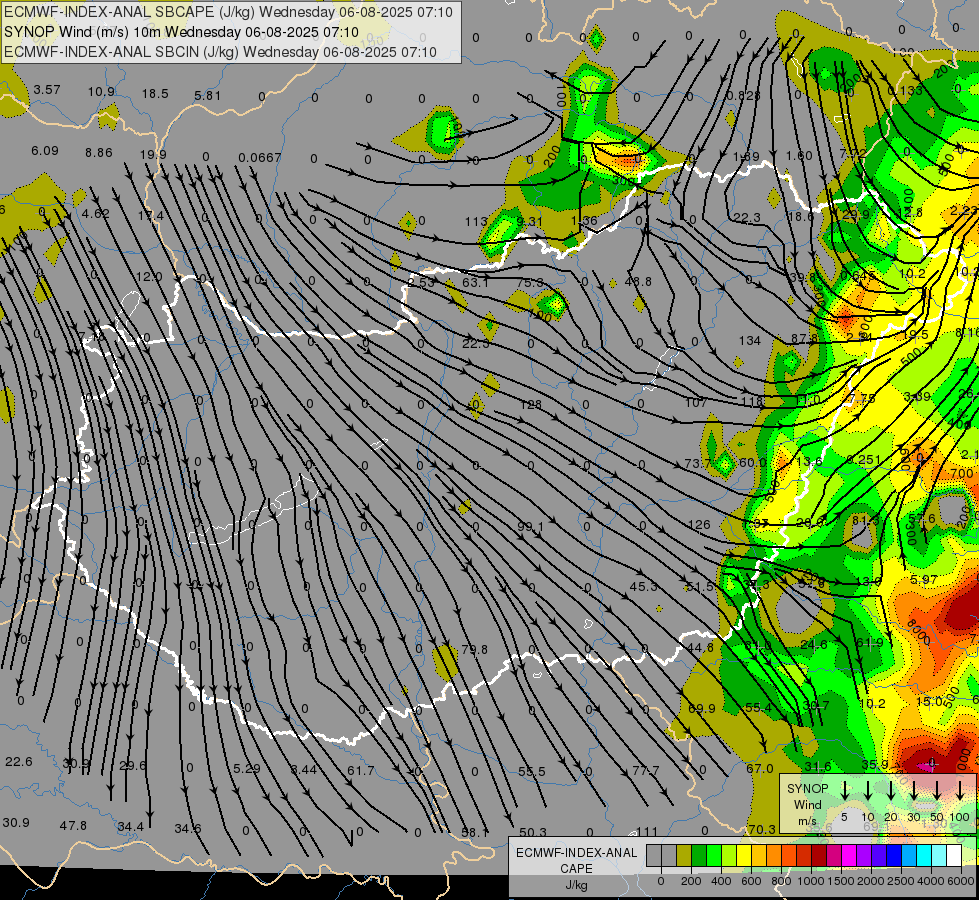
Task: Click the map value 63.1
Action: point(475,283)
